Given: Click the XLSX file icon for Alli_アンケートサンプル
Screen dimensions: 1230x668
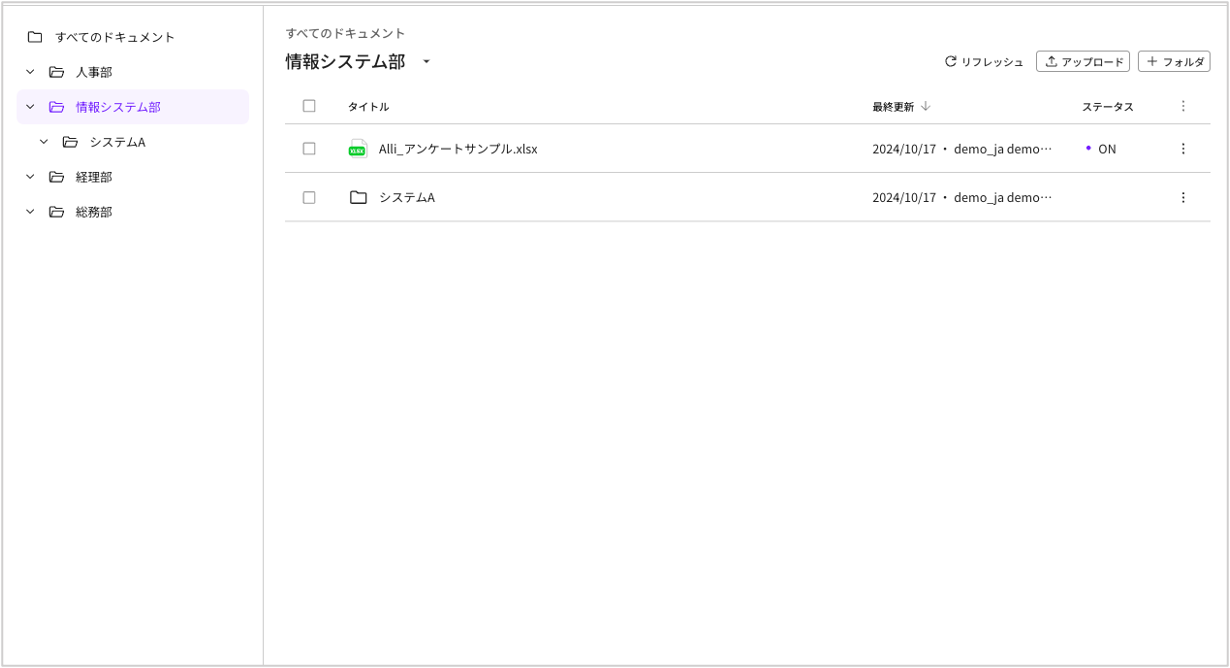Looking at the screenshot, I should click(x=357, y=149).
